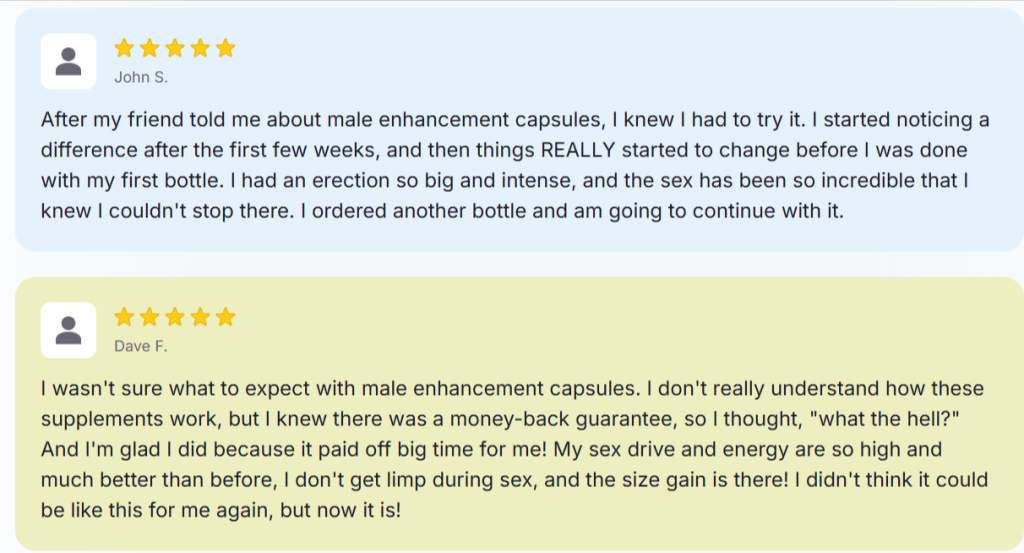The image size is (1024, 553).
Task: Select the fifth star in John S.'s rating
Action: click(225, 47)
